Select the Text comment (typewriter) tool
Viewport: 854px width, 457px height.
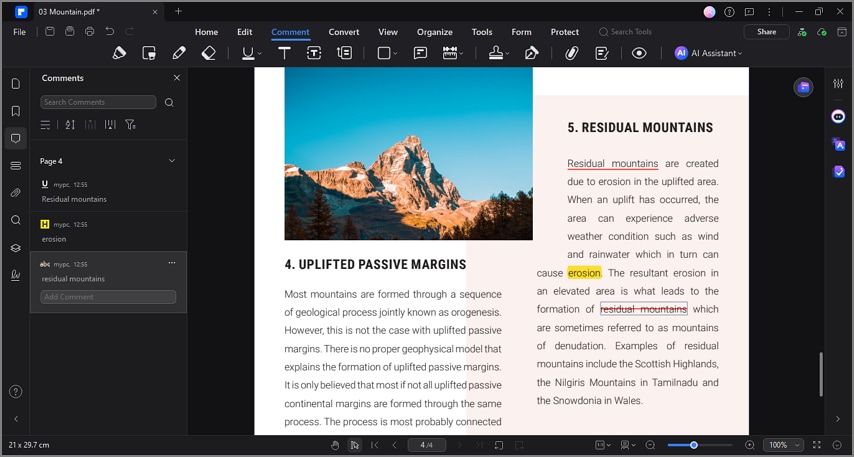pyautogui.click(x=284, y=53)
